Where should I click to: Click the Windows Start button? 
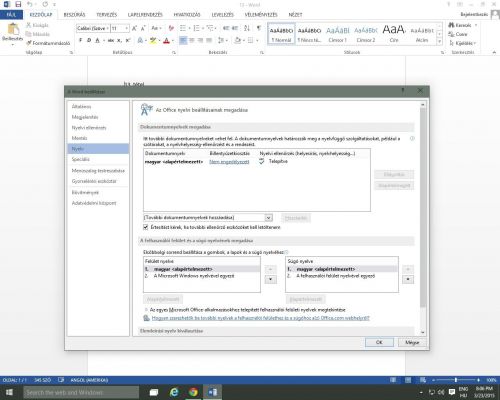pyautogui.click(x=9, y=392)
